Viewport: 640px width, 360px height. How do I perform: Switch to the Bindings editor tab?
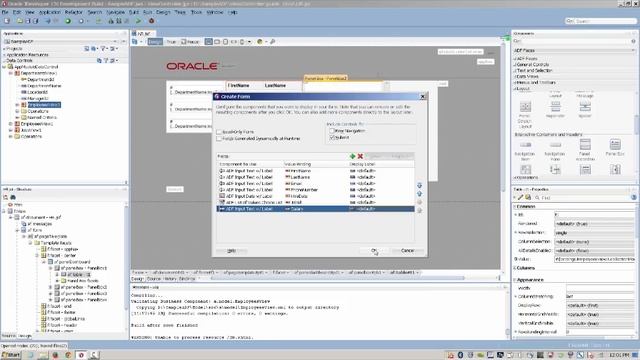coord(187,279)
